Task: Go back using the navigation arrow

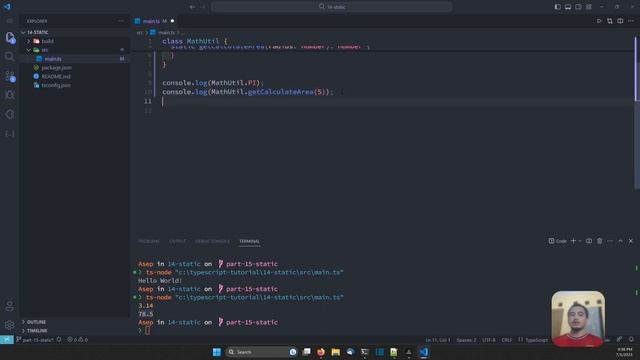Action: pyautogui.click(x=192, y=7)
